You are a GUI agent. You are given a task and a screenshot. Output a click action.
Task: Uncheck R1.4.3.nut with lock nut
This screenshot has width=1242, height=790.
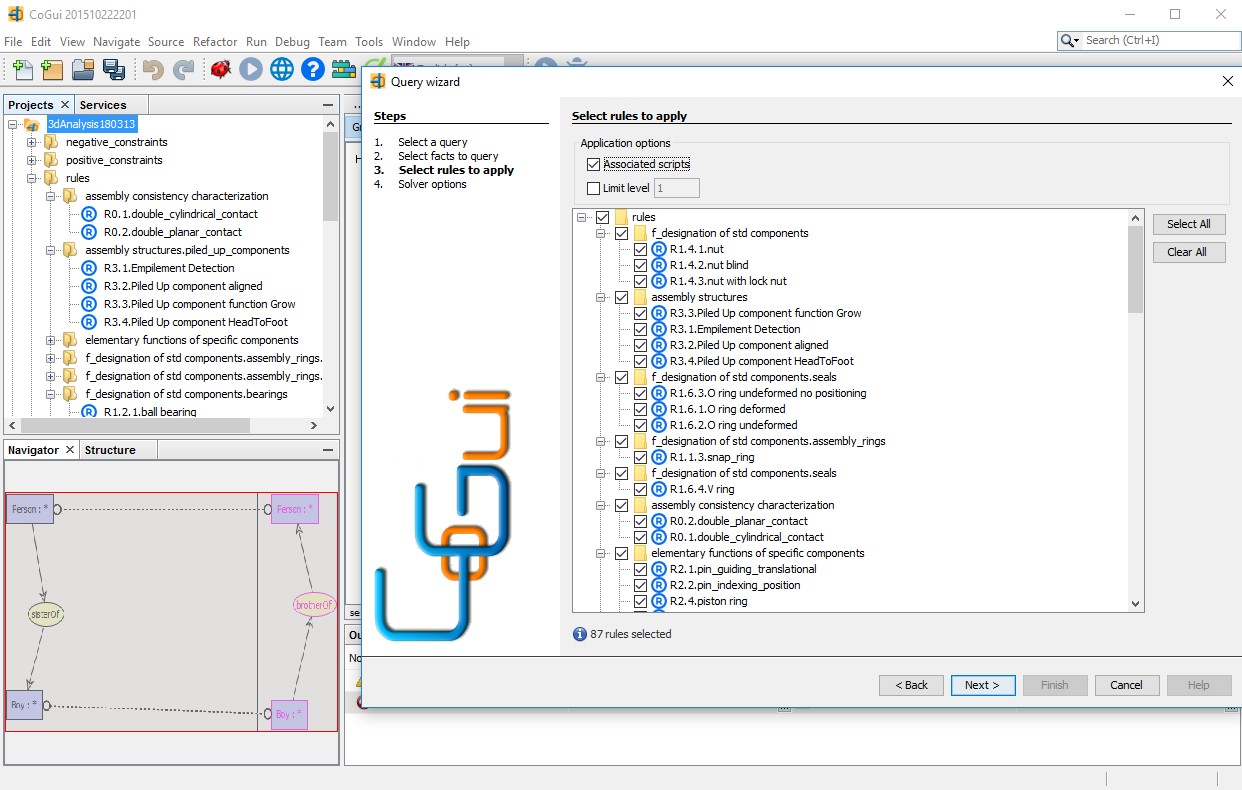pos(641,281)
